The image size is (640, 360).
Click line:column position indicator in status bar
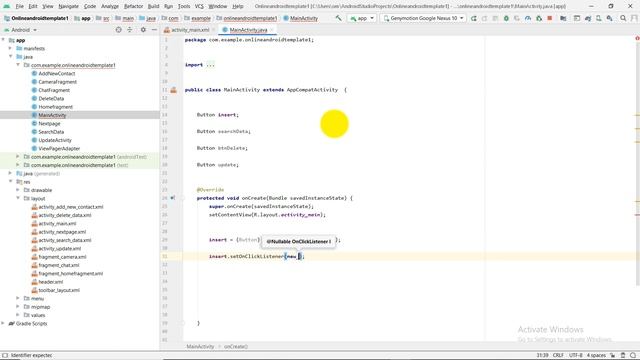tap(542, 356)
